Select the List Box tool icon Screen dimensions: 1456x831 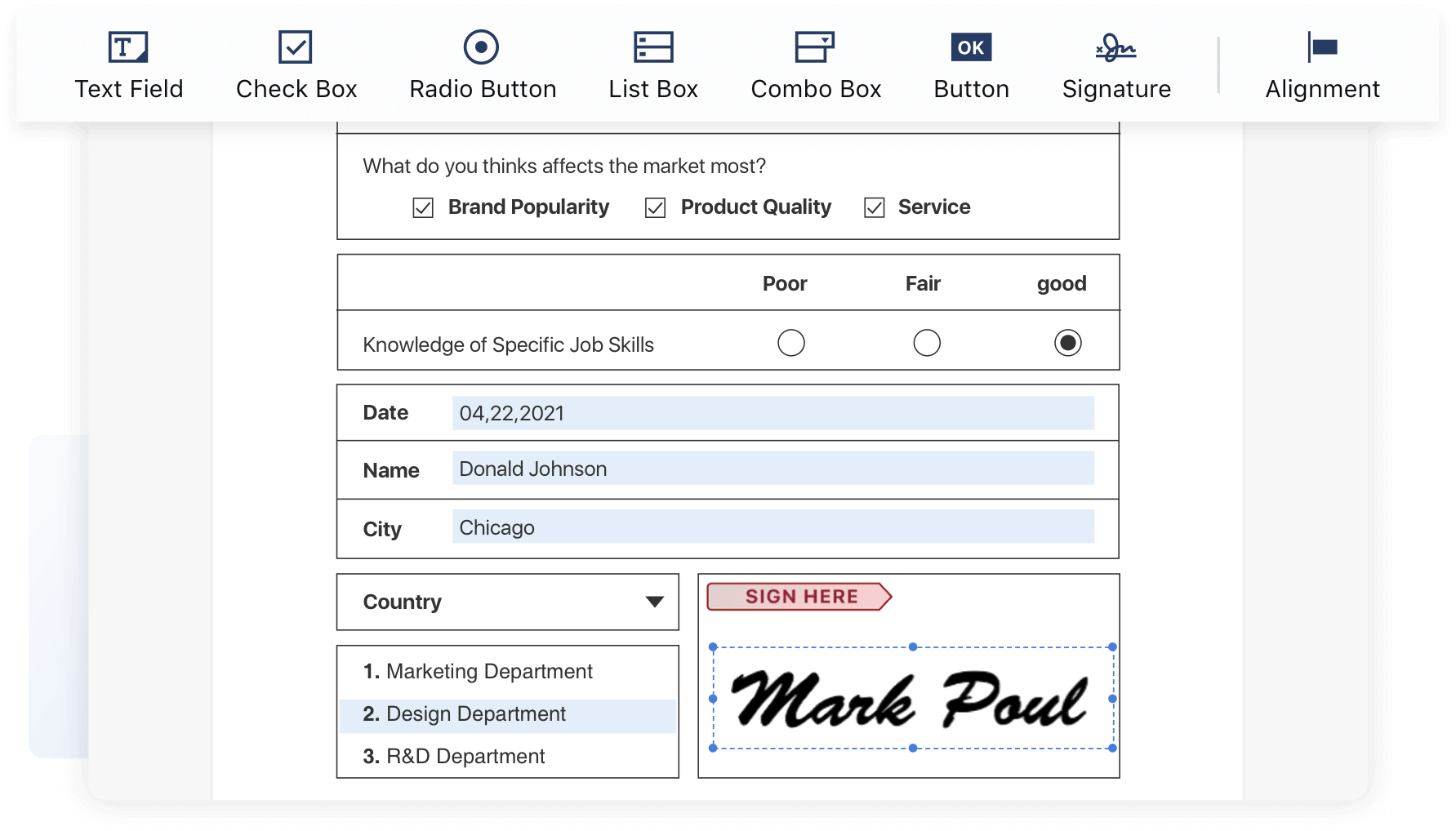click(653, 47)
